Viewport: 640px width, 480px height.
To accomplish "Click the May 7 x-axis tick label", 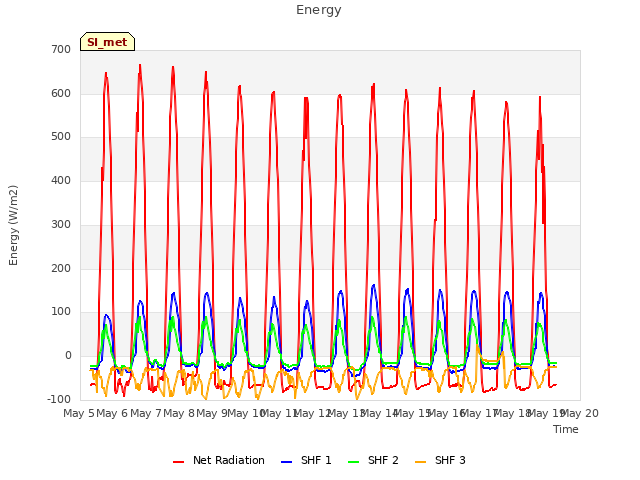I will pyautogui.click(x=146, y=413).
